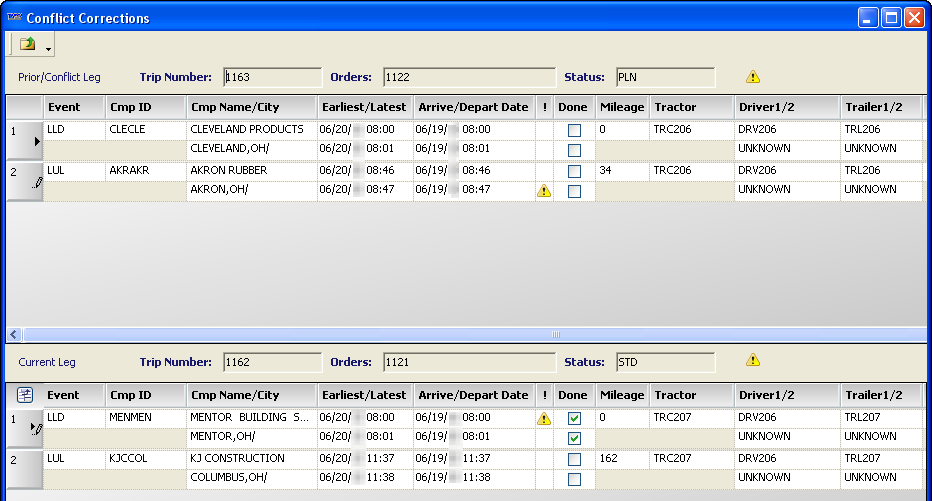Click the COLUMBUS,OH/ city cell
The image size is (932, 501).
click(x=251, y=477)
